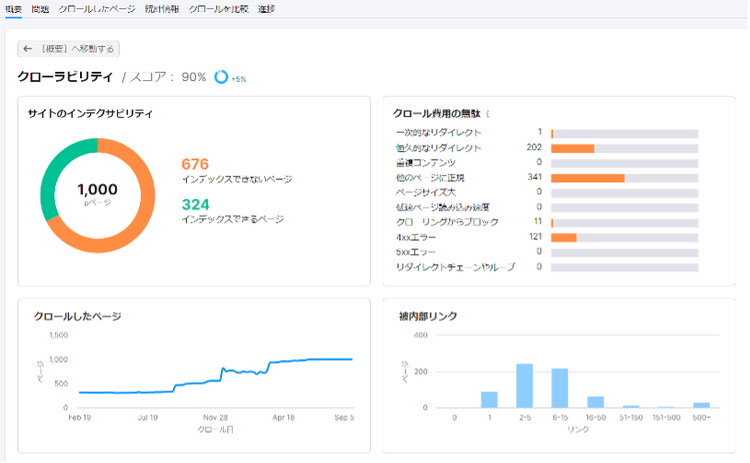Open the 進捗 tab
This screenshot has height=463, width=750.
(x=266, y=9)
